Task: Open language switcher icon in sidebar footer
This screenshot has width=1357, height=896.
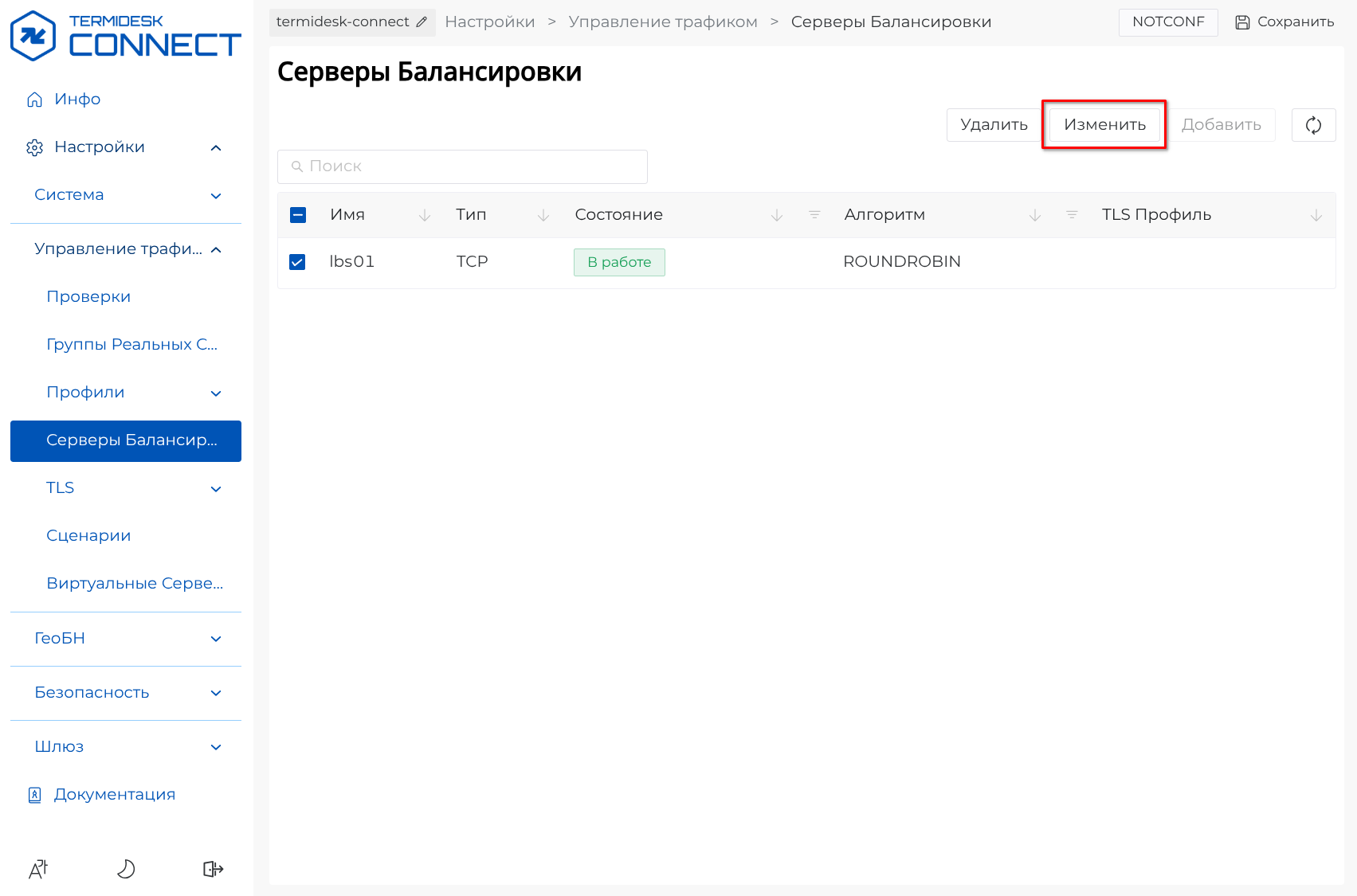Action: coord(38,869)
